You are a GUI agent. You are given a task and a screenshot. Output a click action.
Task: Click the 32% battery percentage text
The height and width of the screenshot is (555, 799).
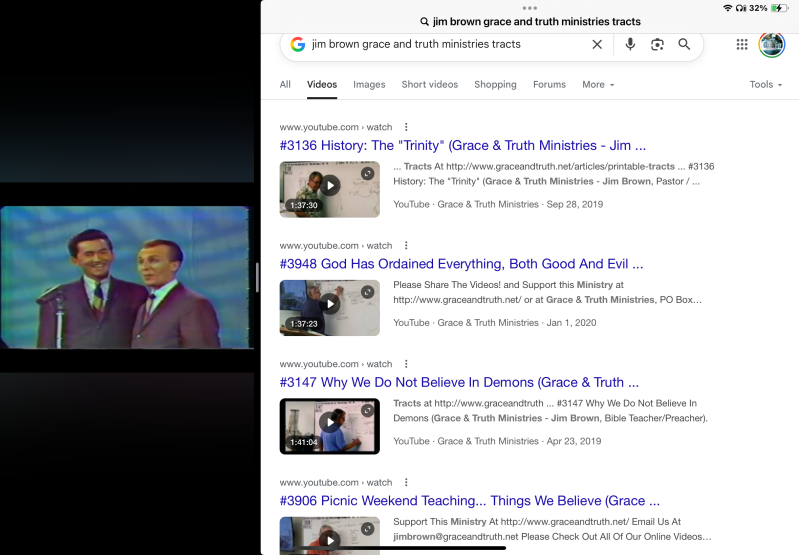coord(758,8)
